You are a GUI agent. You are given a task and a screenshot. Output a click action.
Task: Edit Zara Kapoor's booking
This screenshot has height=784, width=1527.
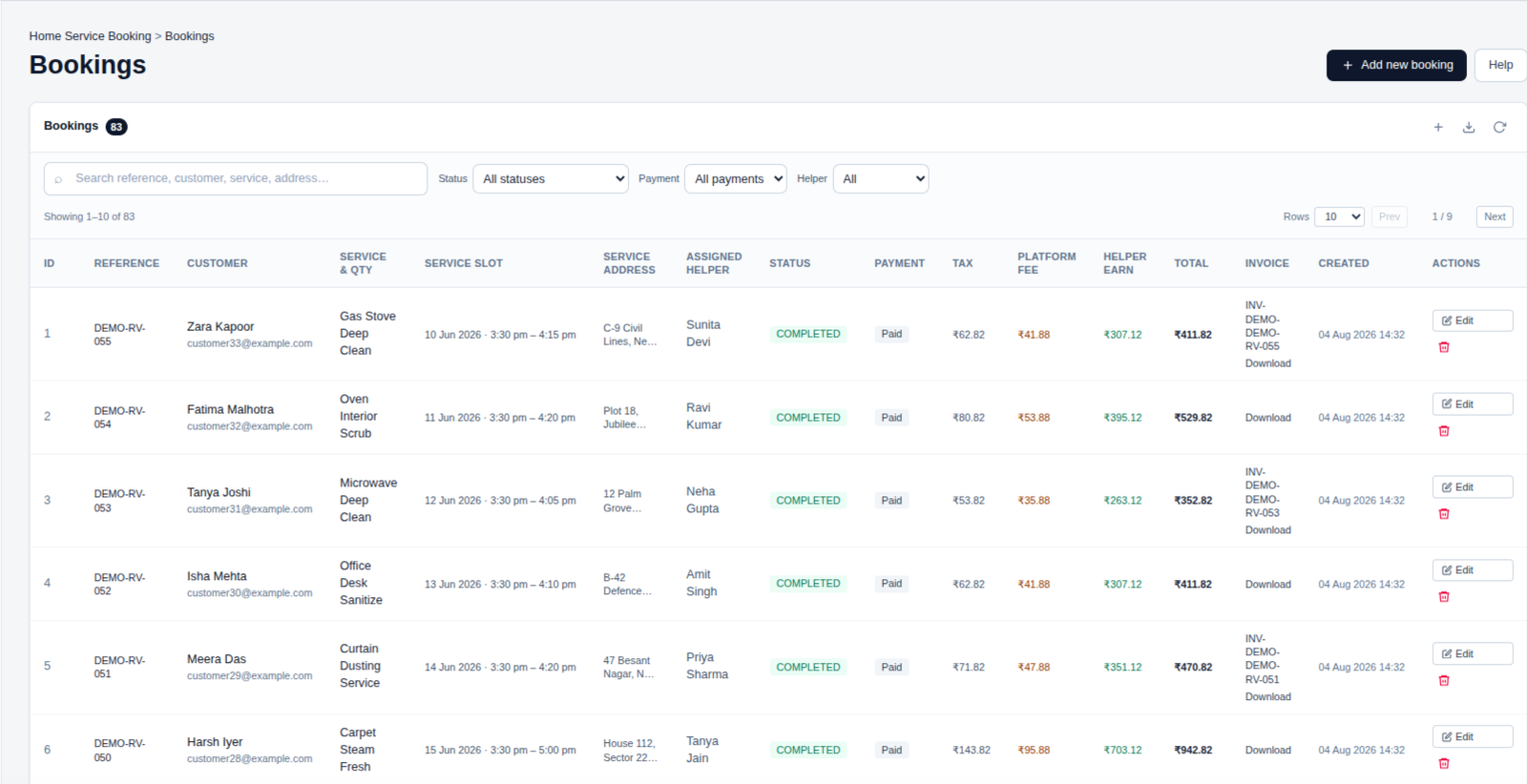click(1472, 320)
